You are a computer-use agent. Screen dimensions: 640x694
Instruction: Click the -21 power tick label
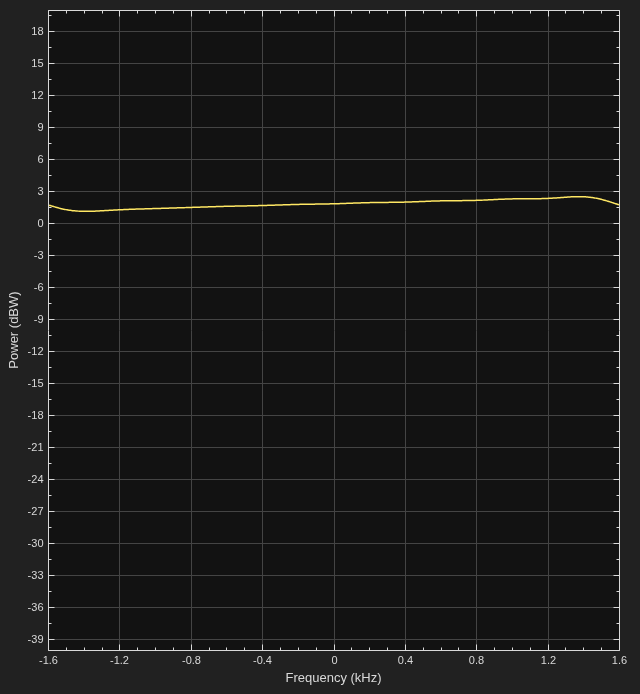[35, 447]
